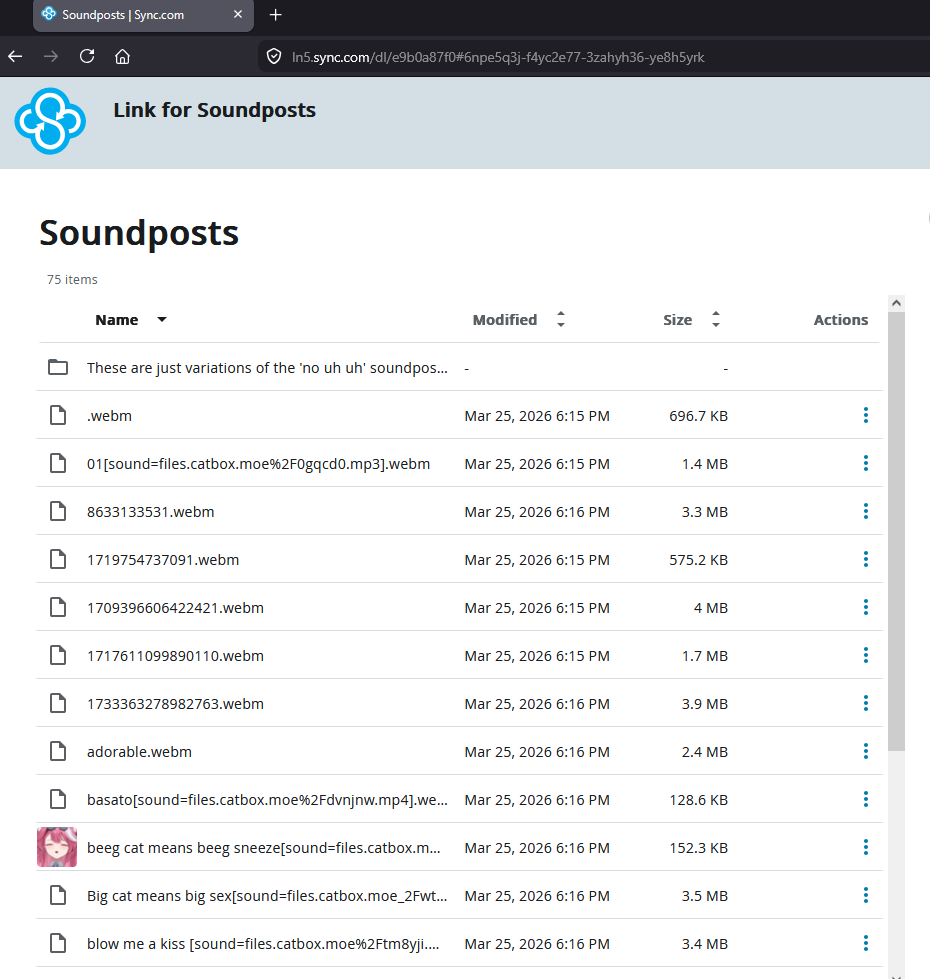Click the Actions column header
This screenshot has width=930, height=979.
pos(841,320)
